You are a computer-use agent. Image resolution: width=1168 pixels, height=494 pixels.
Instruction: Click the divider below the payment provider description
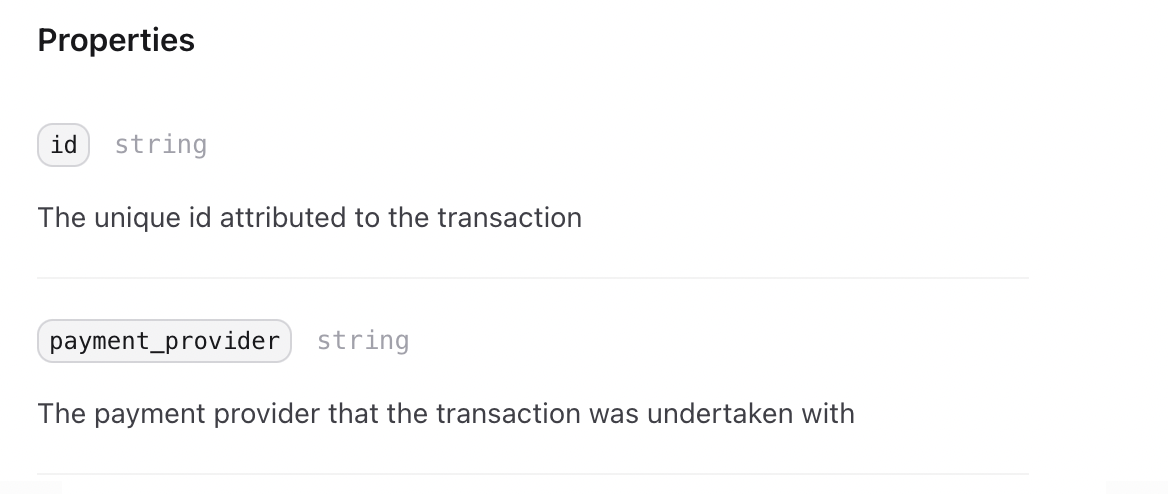click(533, 474)
